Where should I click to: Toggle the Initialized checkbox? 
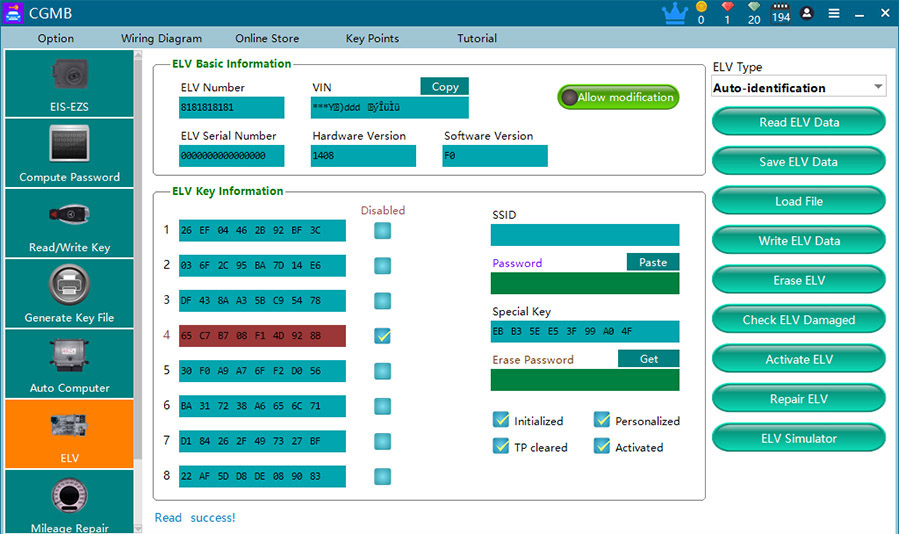(501, 420)
